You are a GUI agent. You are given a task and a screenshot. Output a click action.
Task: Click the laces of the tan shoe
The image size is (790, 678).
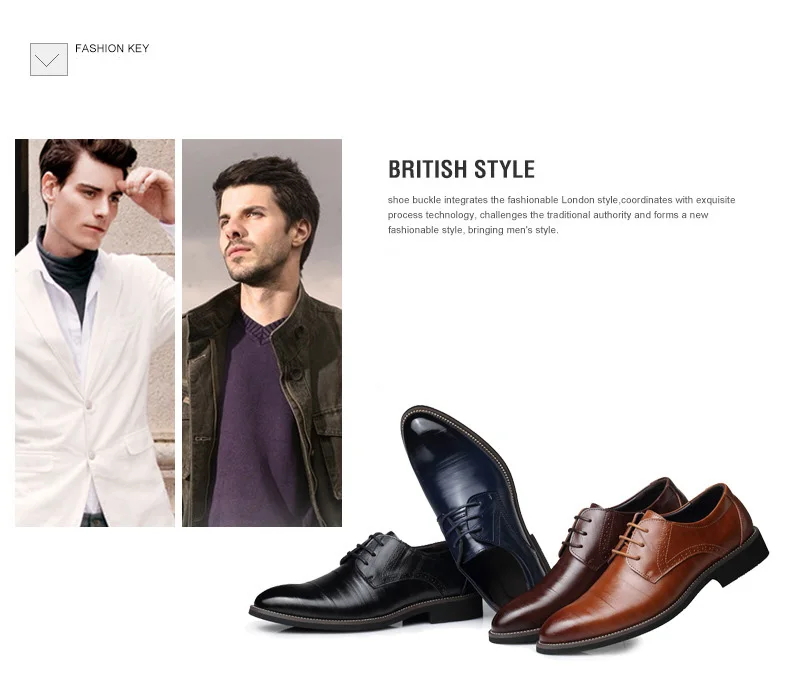pos(629,537)
